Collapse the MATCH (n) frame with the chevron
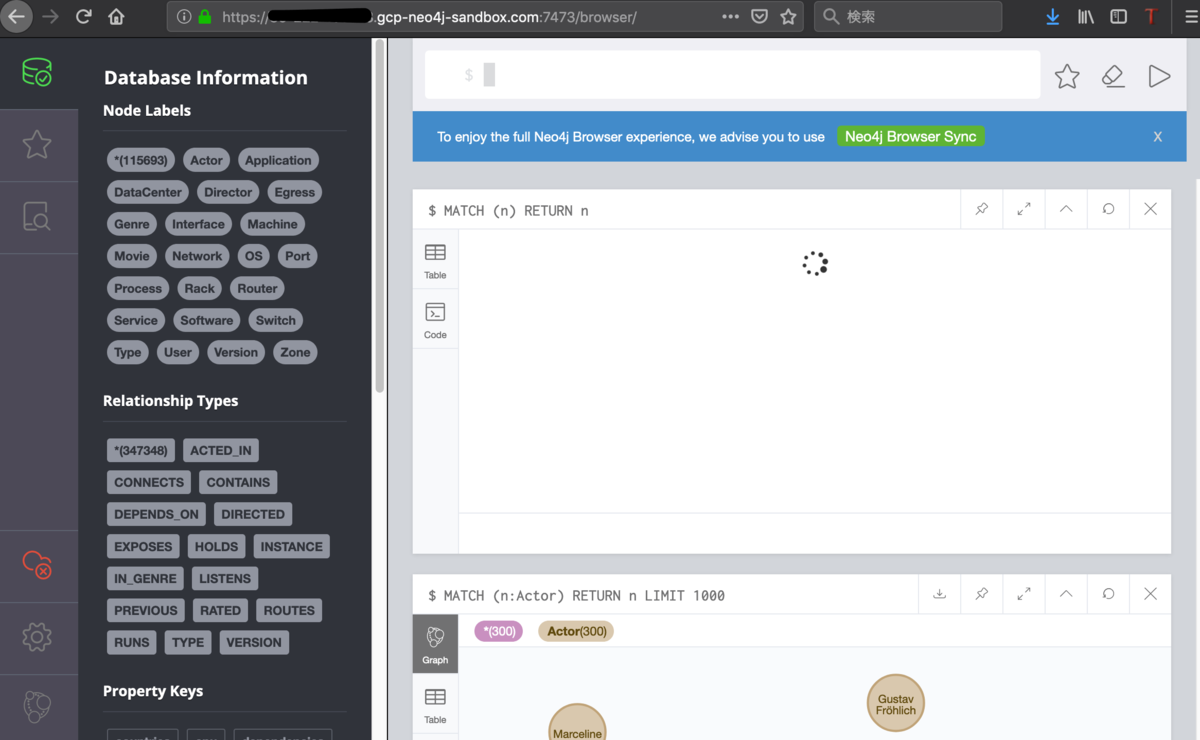The width and height of the screenshot is (1200, 740). pos(1065,209)
